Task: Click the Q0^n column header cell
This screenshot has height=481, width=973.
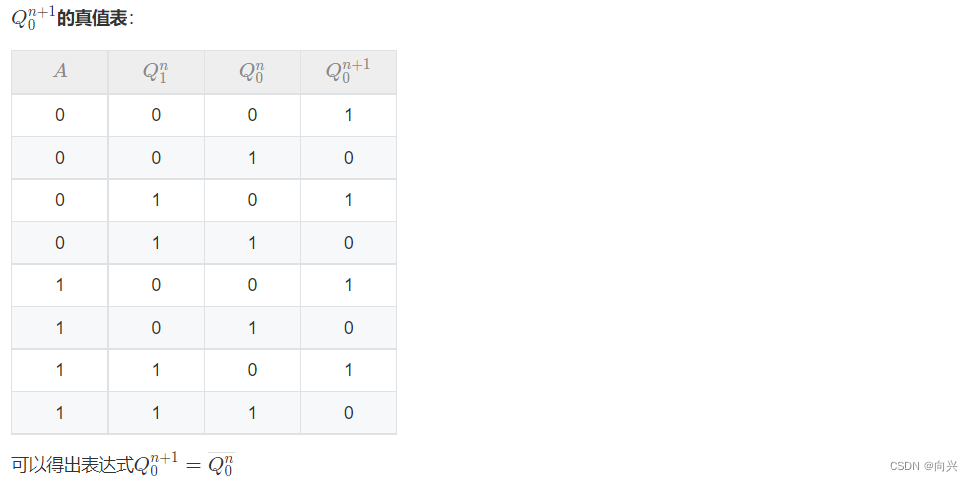Action: [x=252, y=72]
